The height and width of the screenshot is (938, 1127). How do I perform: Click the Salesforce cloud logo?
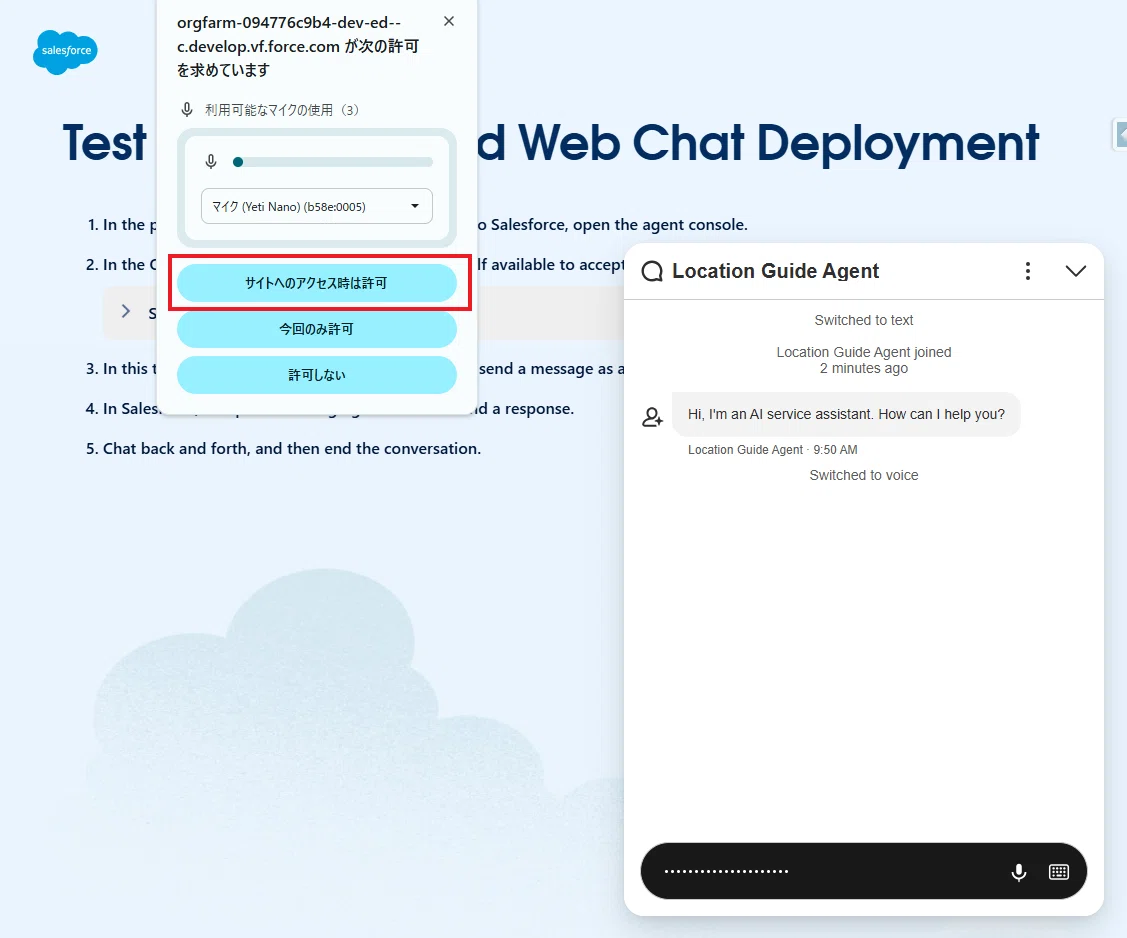(65, 52)
